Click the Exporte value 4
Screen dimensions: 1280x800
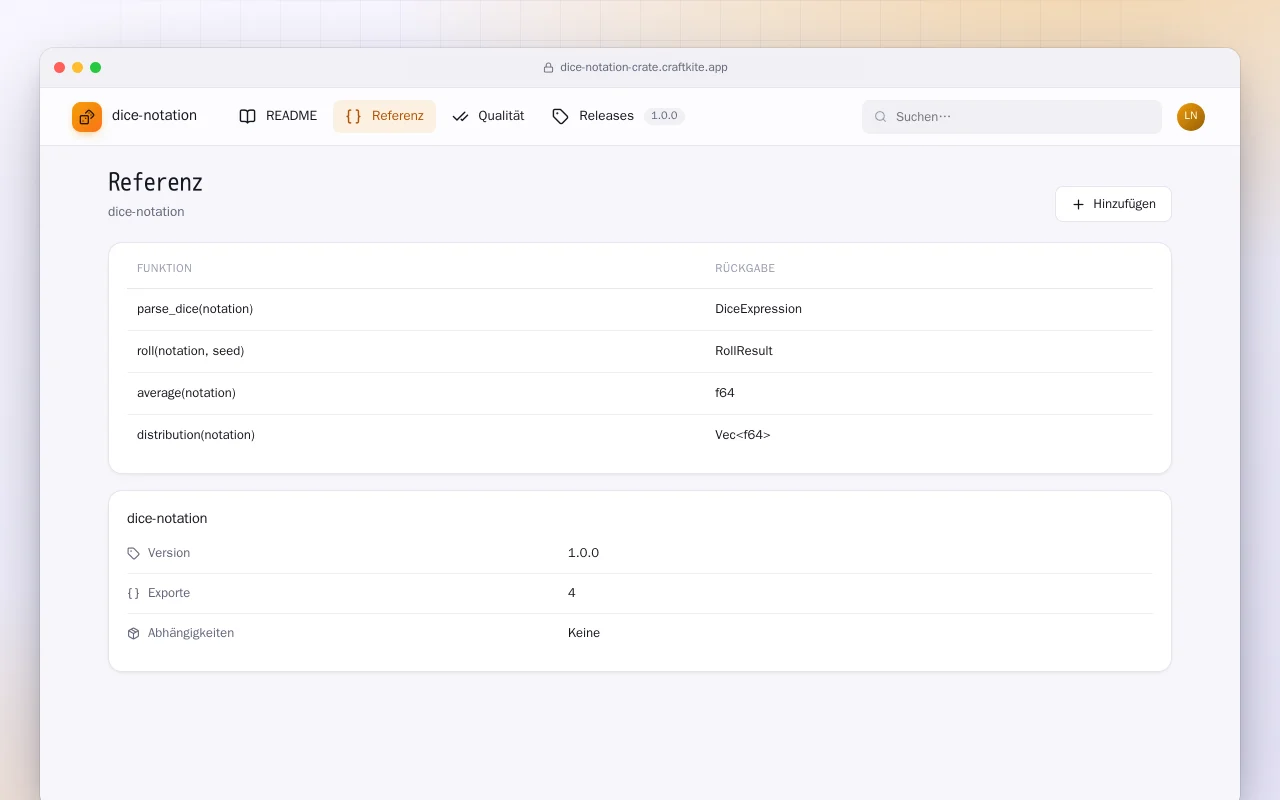pyautogui.click(x=572, y=593)
